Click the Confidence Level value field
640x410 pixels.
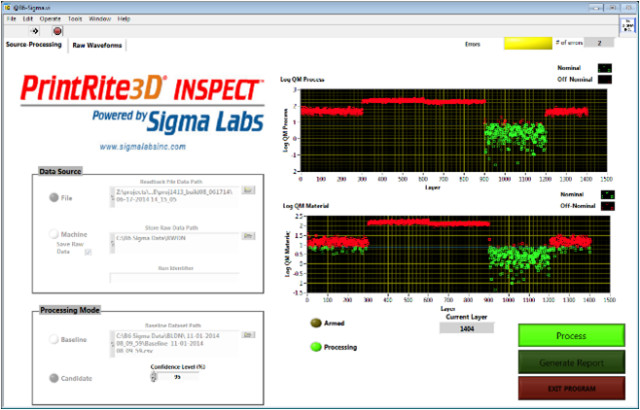(178, 377)
